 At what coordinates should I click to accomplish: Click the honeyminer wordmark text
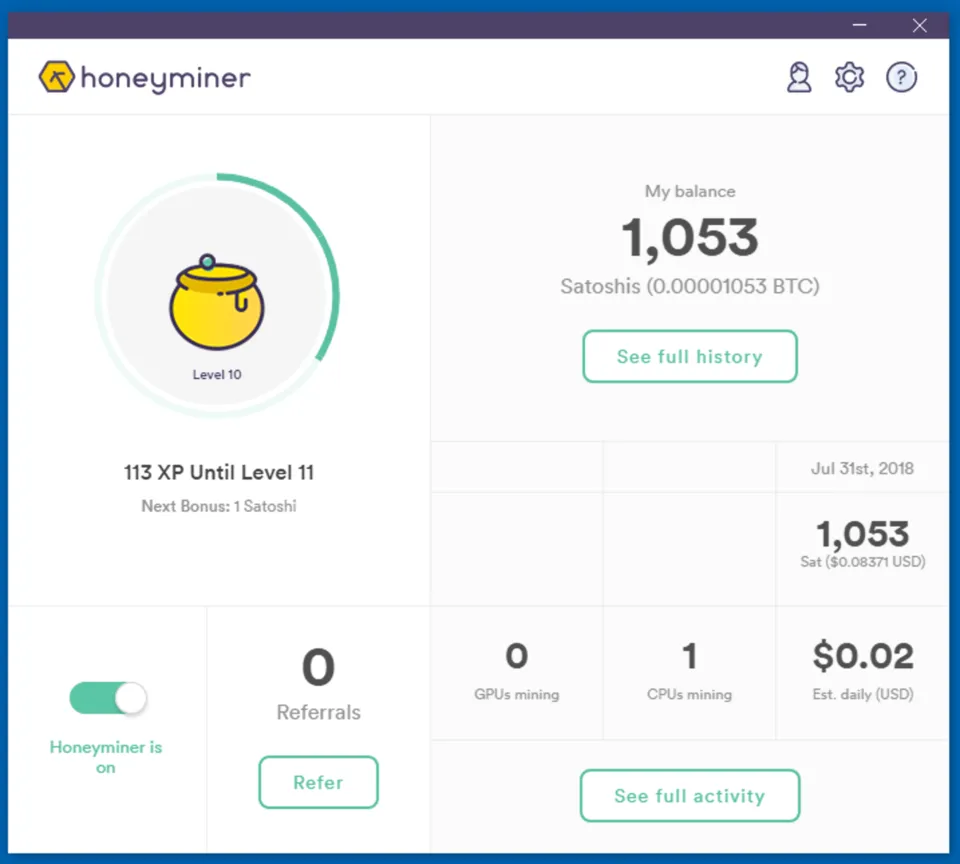165,78
